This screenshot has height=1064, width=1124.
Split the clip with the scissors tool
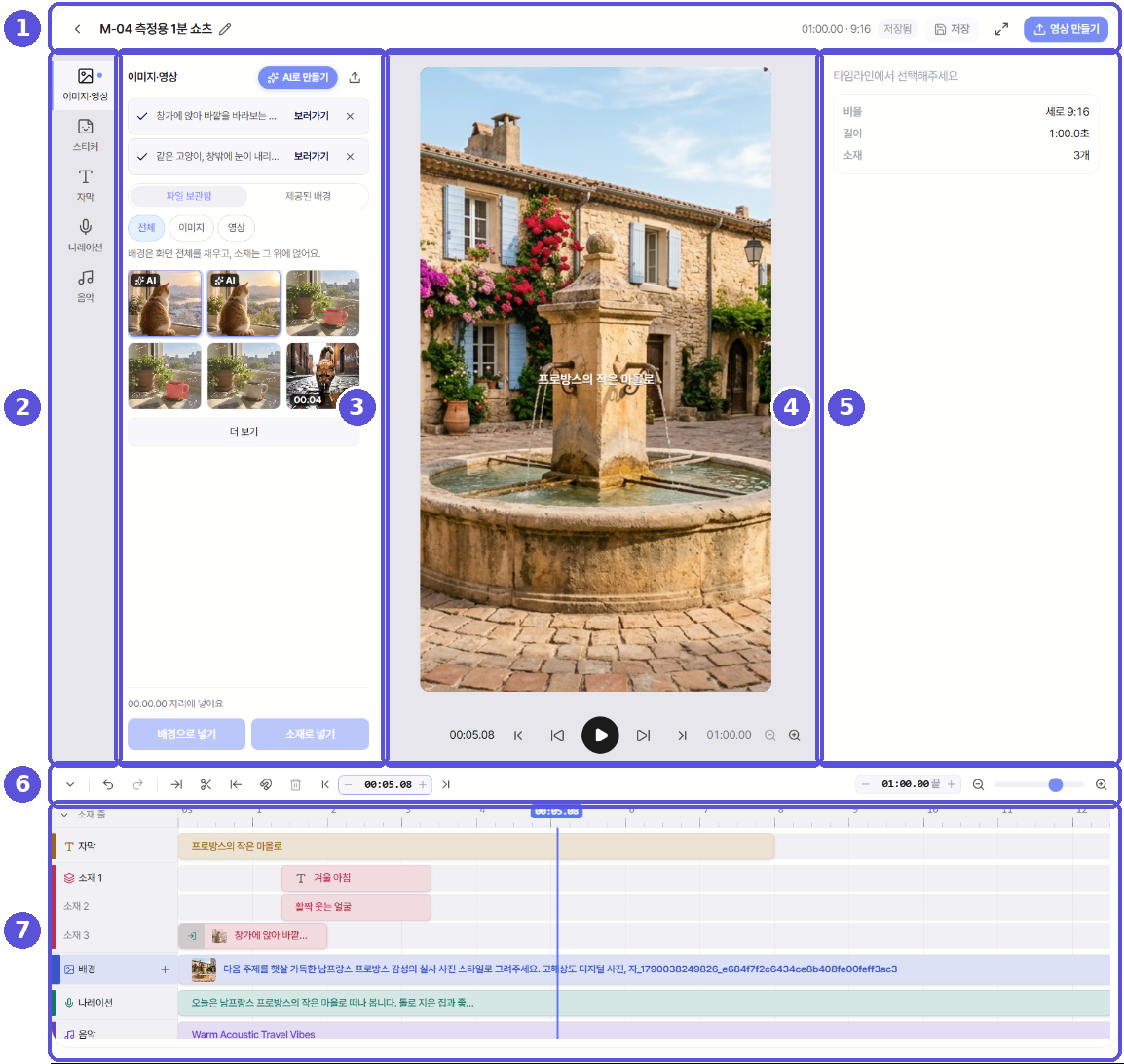206,785
